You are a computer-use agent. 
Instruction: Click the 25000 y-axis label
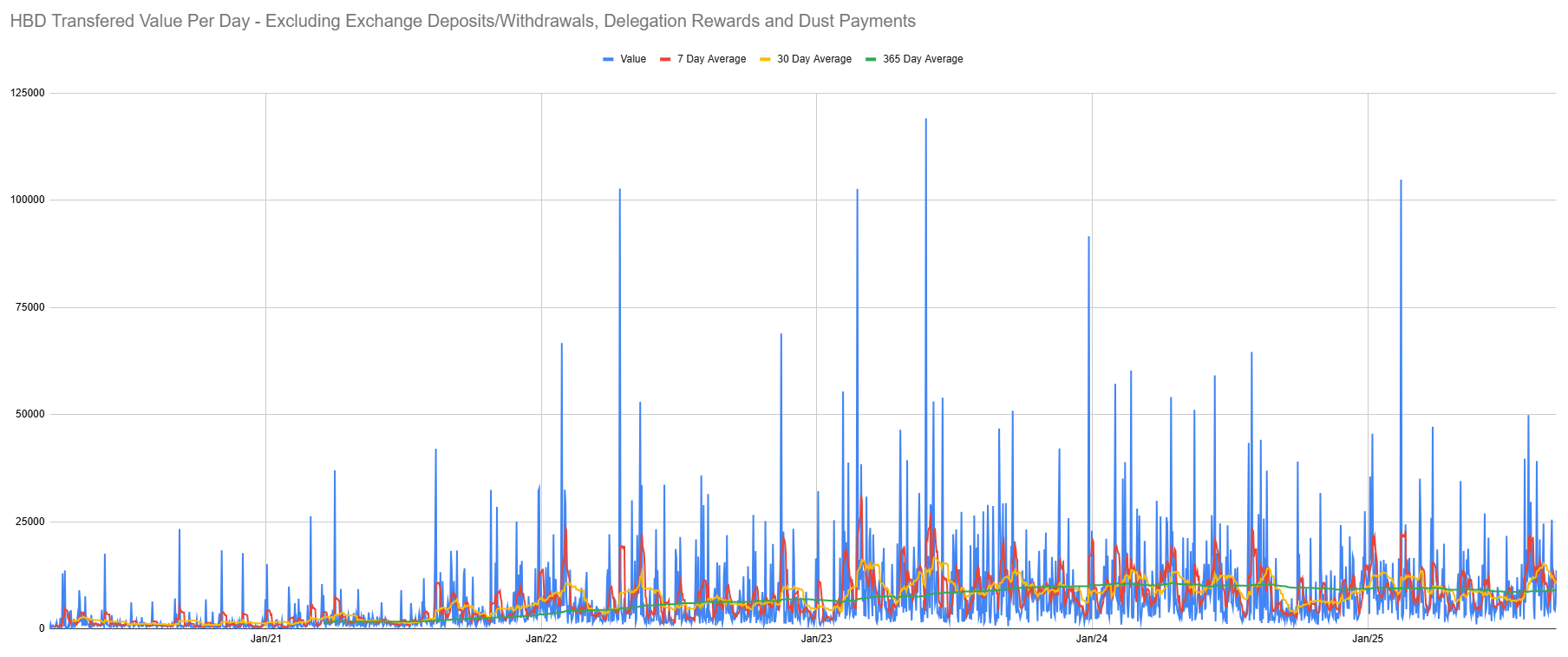30,522
